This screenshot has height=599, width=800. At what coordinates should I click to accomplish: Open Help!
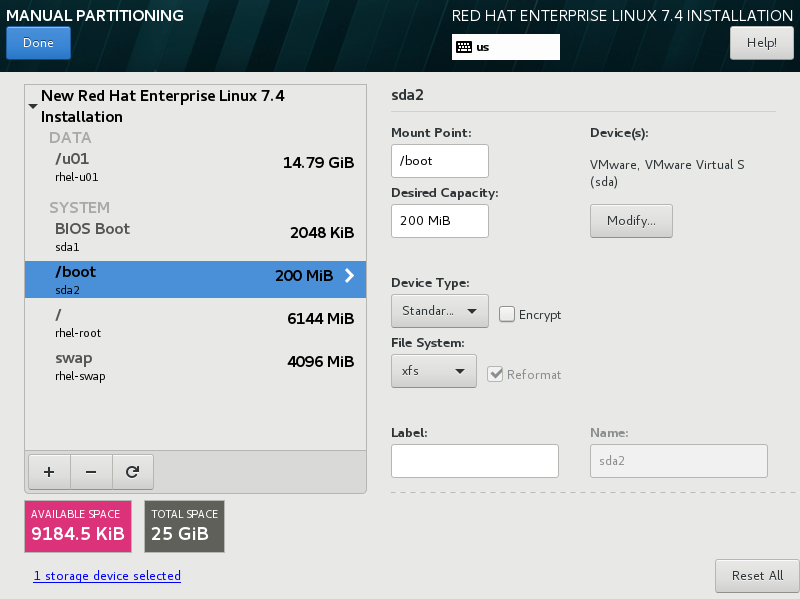coord(762,43)
